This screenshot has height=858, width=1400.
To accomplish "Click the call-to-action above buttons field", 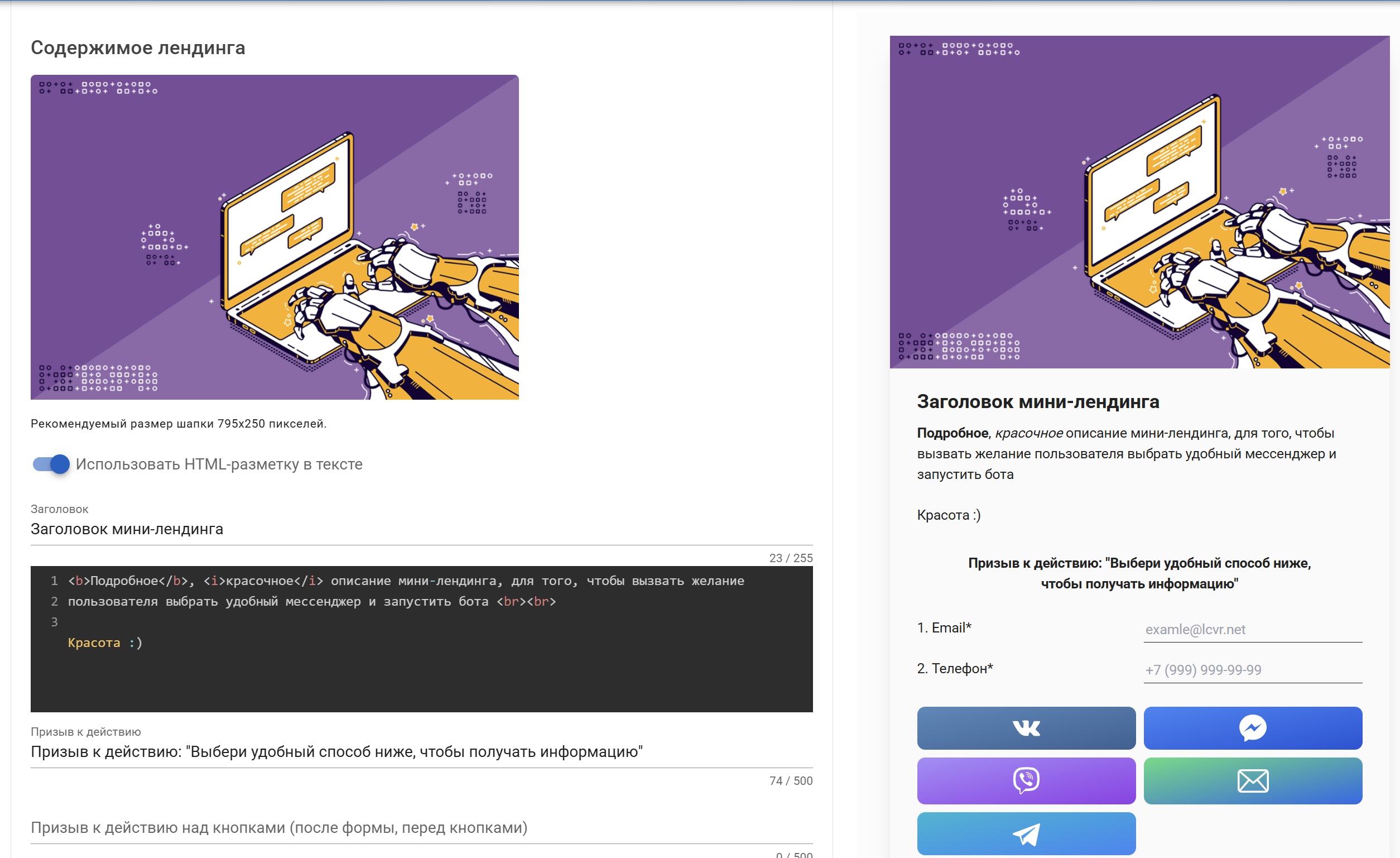I will click(421, 827).
